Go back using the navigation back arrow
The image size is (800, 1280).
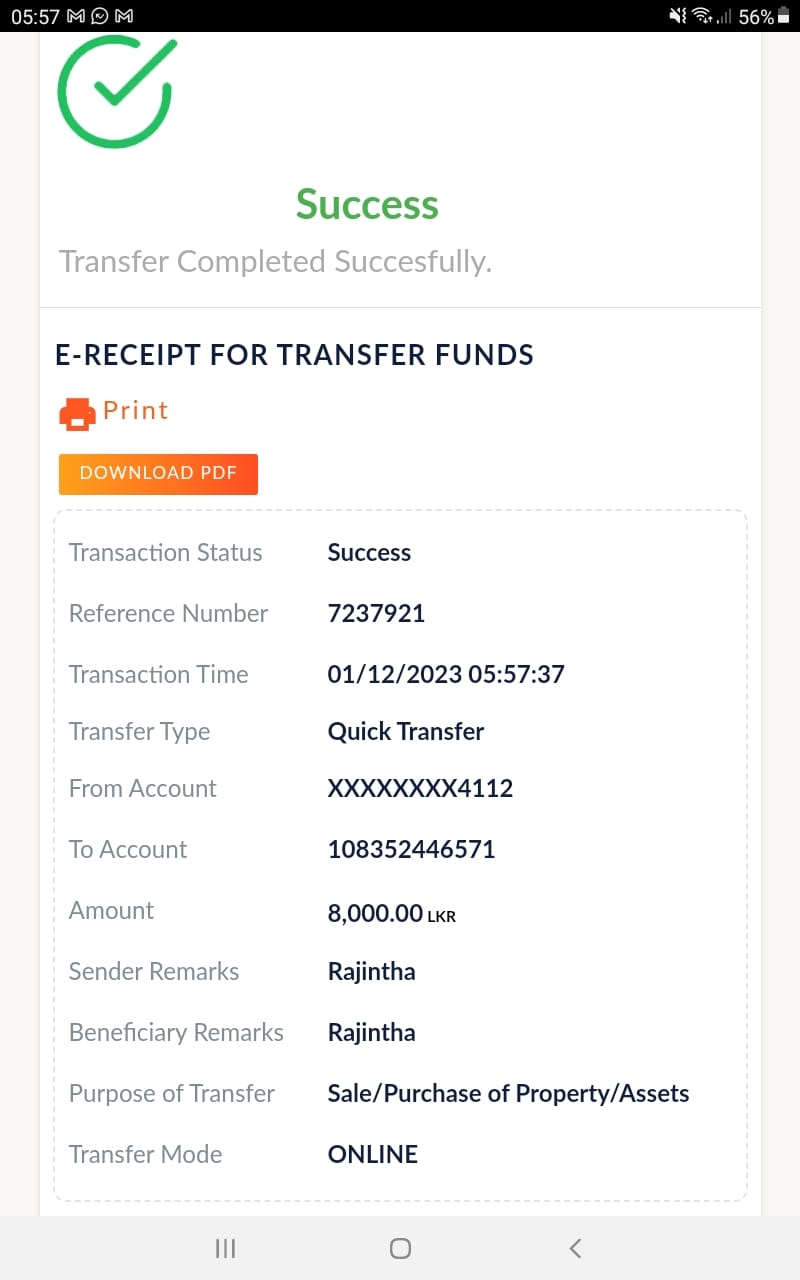(x=574, y=1247)
